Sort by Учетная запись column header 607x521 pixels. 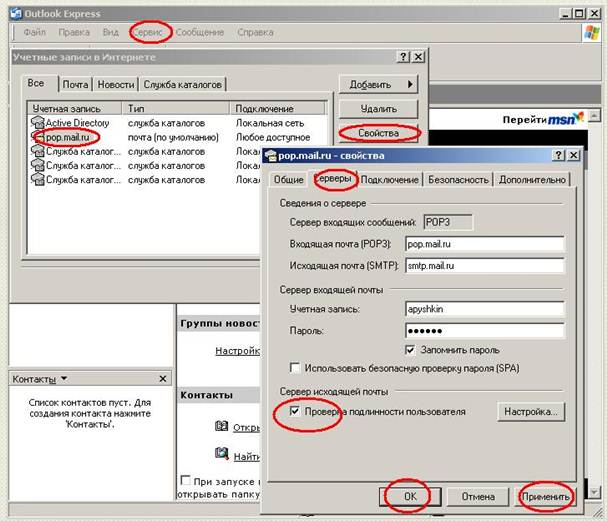[75, 108]
